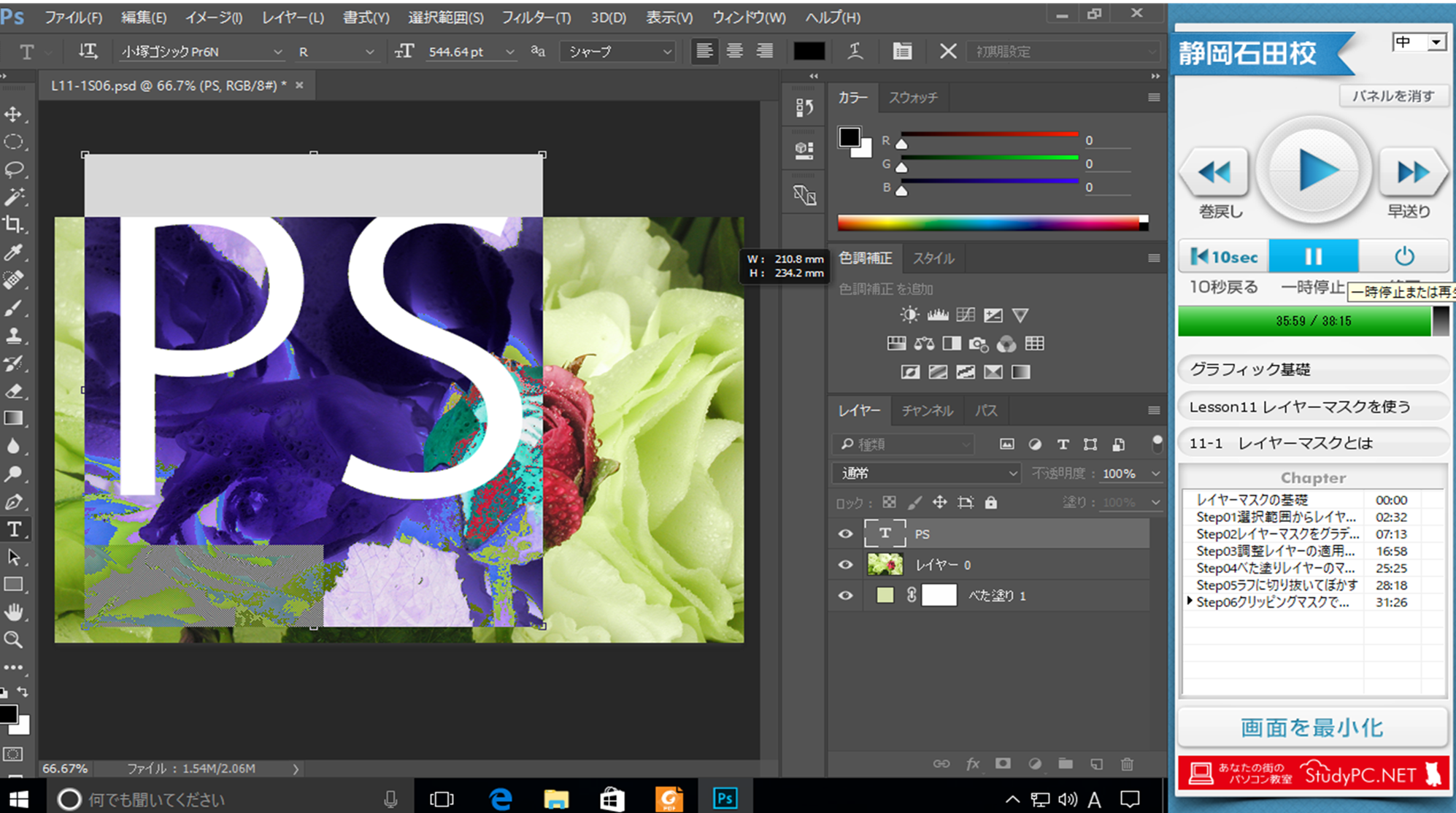The width and height of the screenshot is (1456, 813).
Task: Select the Eraser tool
Action: (x=13, y=391)
